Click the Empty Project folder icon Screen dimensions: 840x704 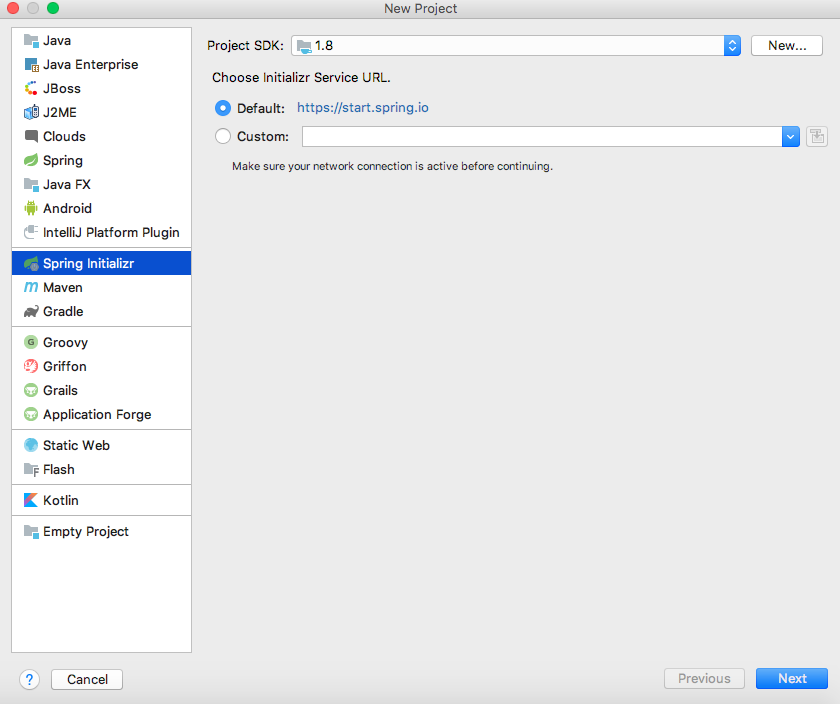click(31, 531)
